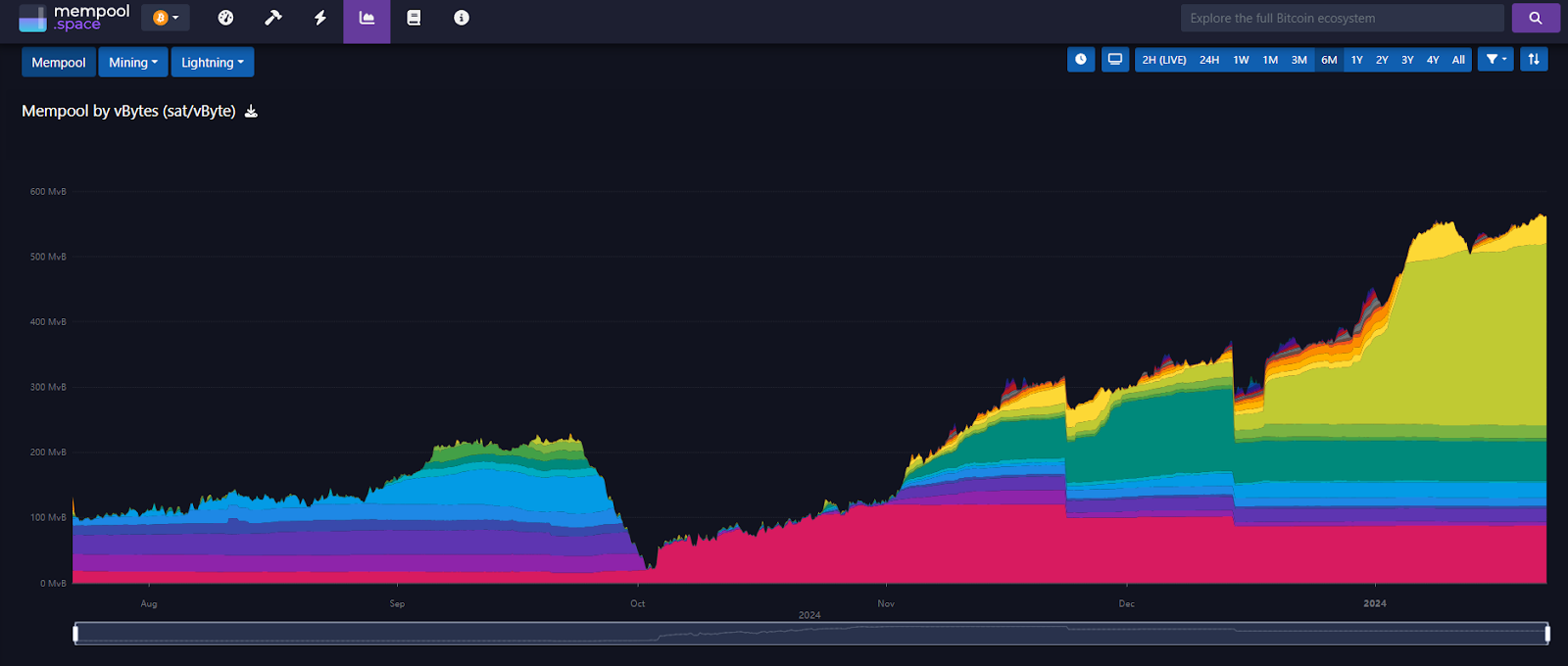Image resolution: width=1568 pixels, height=666 pixels.
Task: Open the mempool.space home logo
Action: tap(74, 18)
